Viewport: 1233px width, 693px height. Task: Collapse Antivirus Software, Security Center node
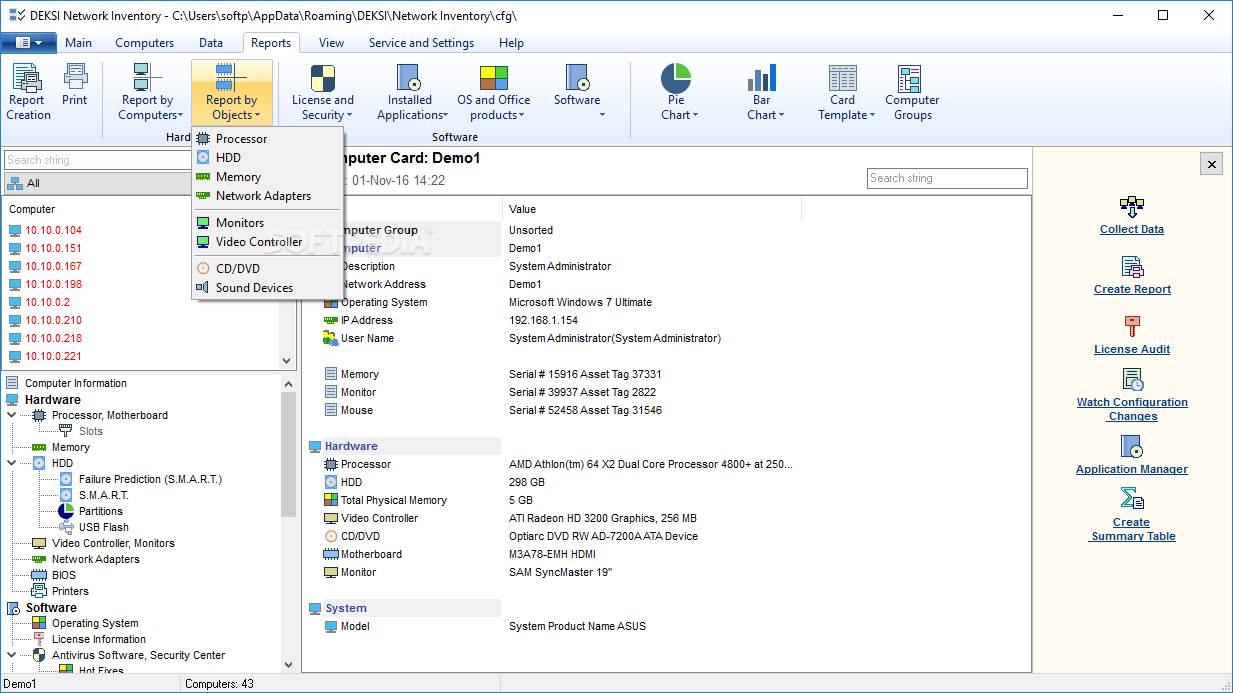[12, 655]
